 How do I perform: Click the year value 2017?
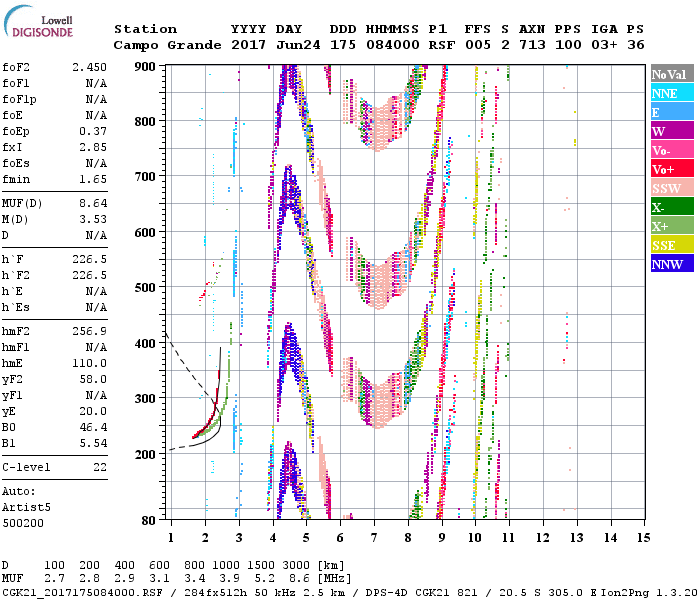(x=248, y=45)
